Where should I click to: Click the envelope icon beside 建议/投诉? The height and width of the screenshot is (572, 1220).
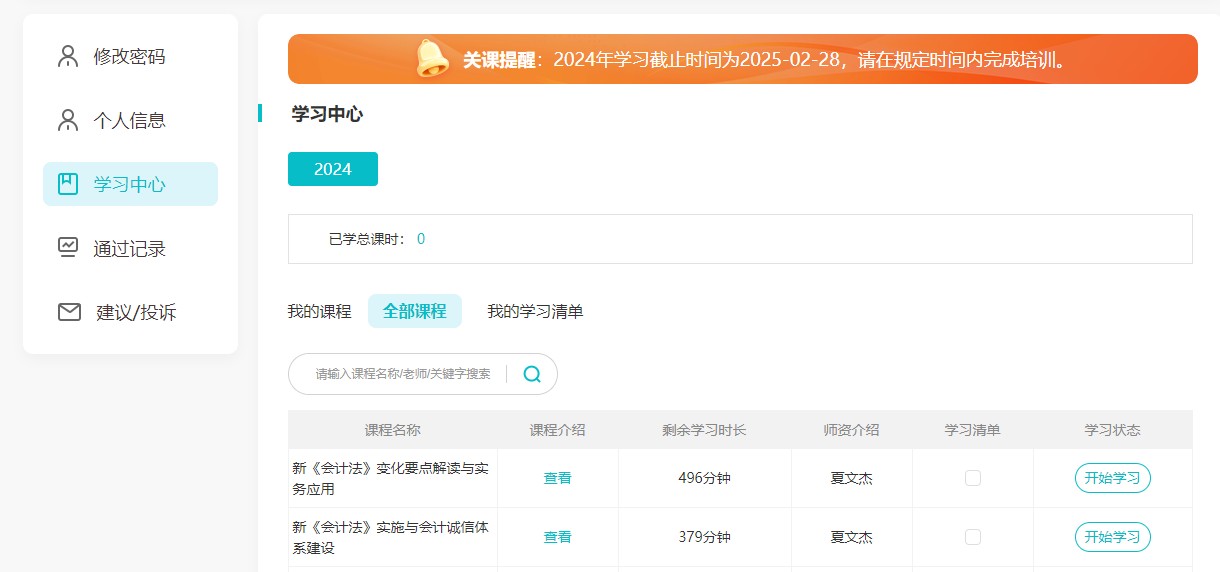(x=69, y=312)
